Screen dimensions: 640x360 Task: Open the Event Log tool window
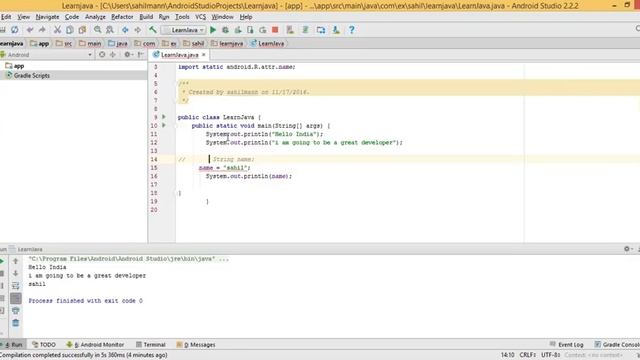tap(567, 344)
